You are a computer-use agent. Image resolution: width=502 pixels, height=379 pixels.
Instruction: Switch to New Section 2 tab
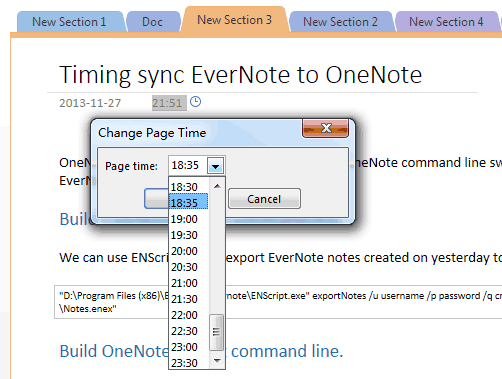[x=340, y=22]
